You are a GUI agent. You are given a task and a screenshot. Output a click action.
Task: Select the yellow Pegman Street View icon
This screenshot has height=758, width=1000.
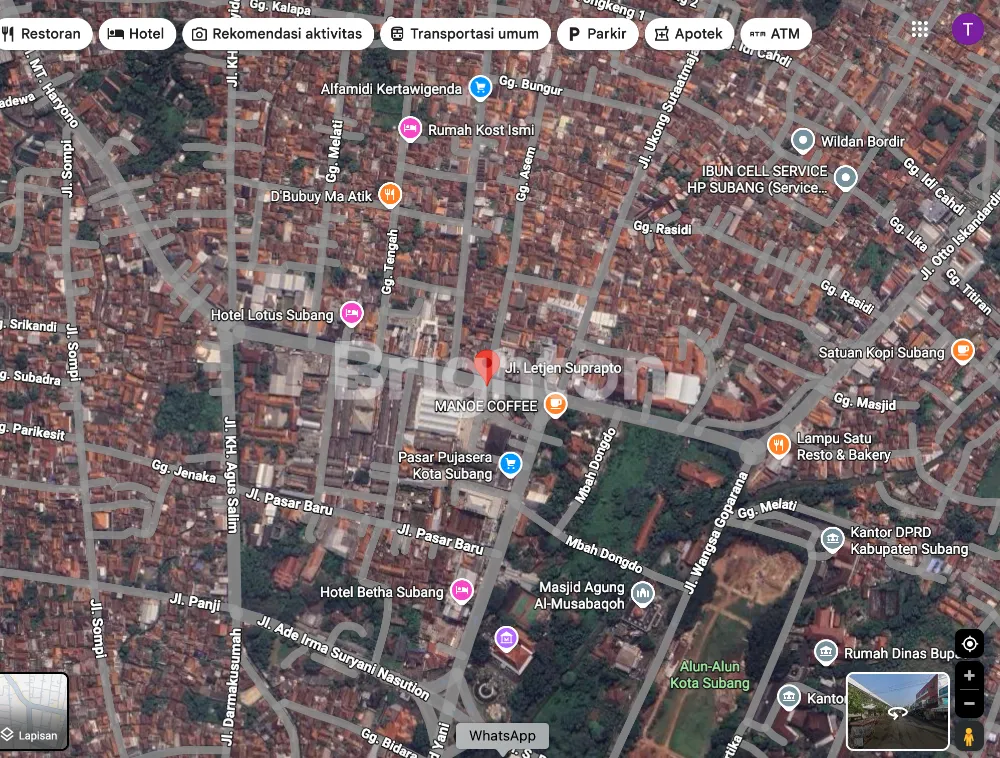pyautogui.click(x=968, y=737)
